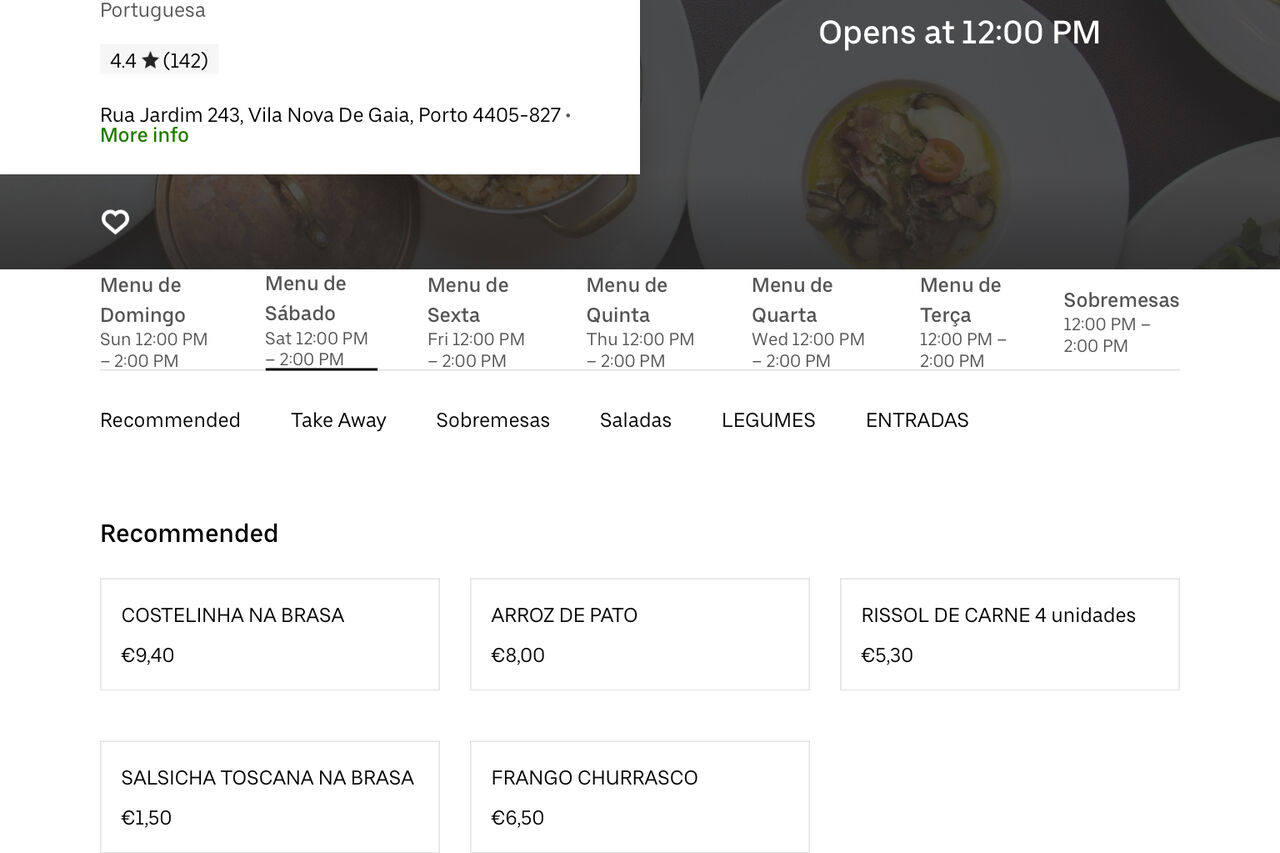The width and height of the screenshot is (1280, 853).
Task: Browse the ENTRADAS category
Action: (x=917, y=420)
